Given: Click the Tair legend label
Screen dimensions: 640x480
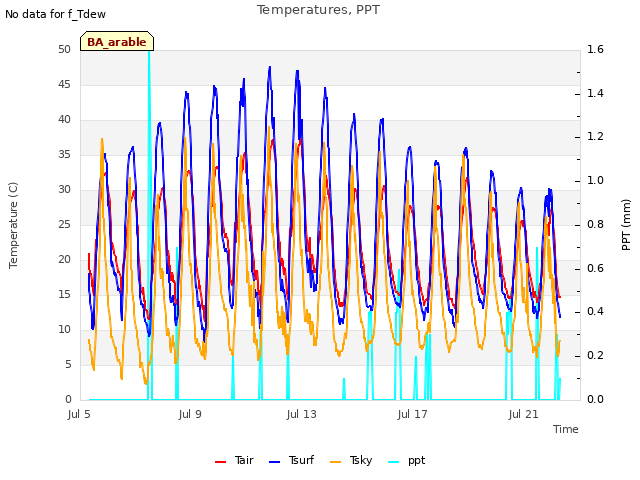Looking at the screenshot, I should coord(244,460).
